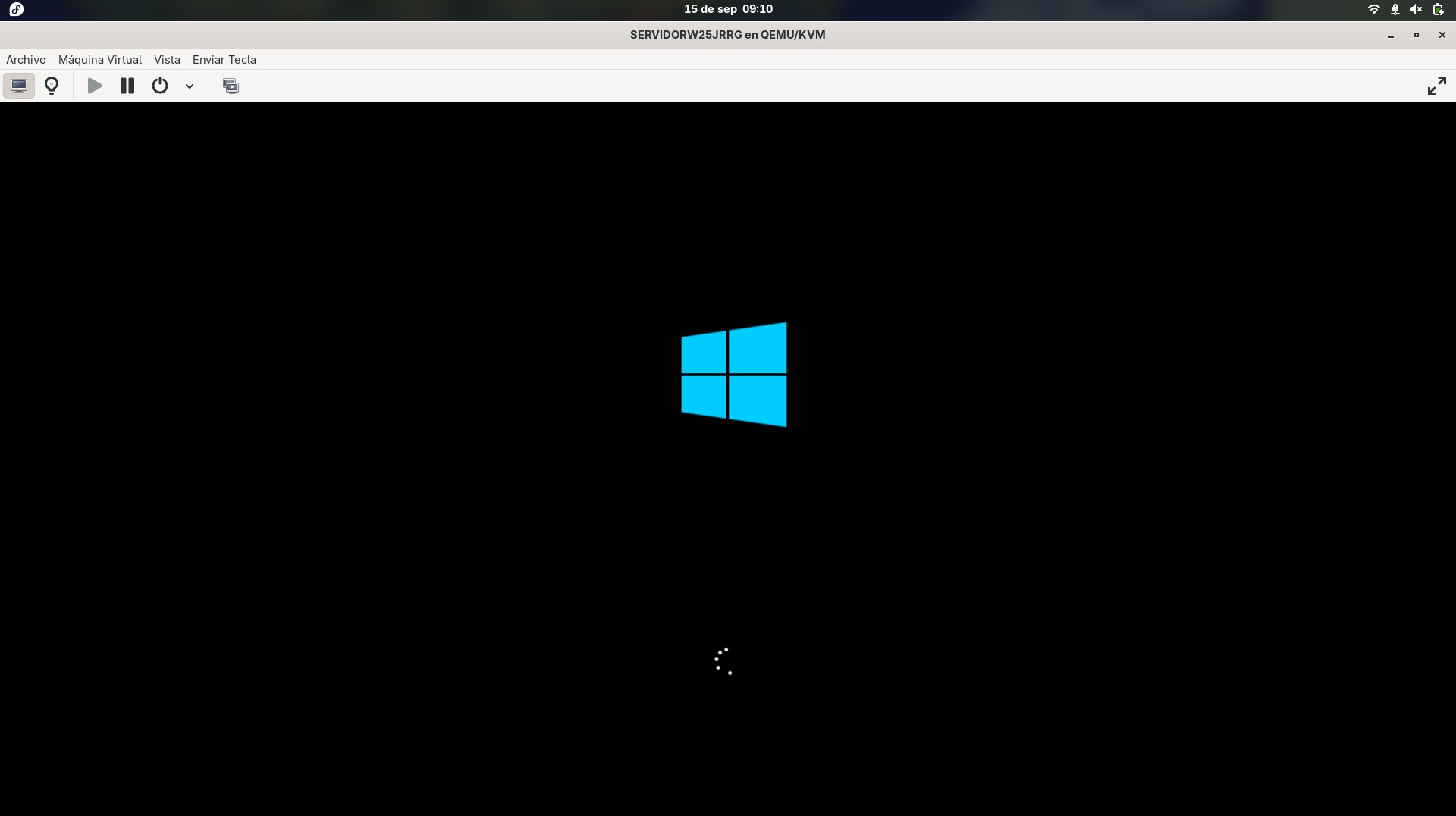This screenshot has height=816, width=1456.
Task: Click the battery status icon
Action: coord(1438,9)
